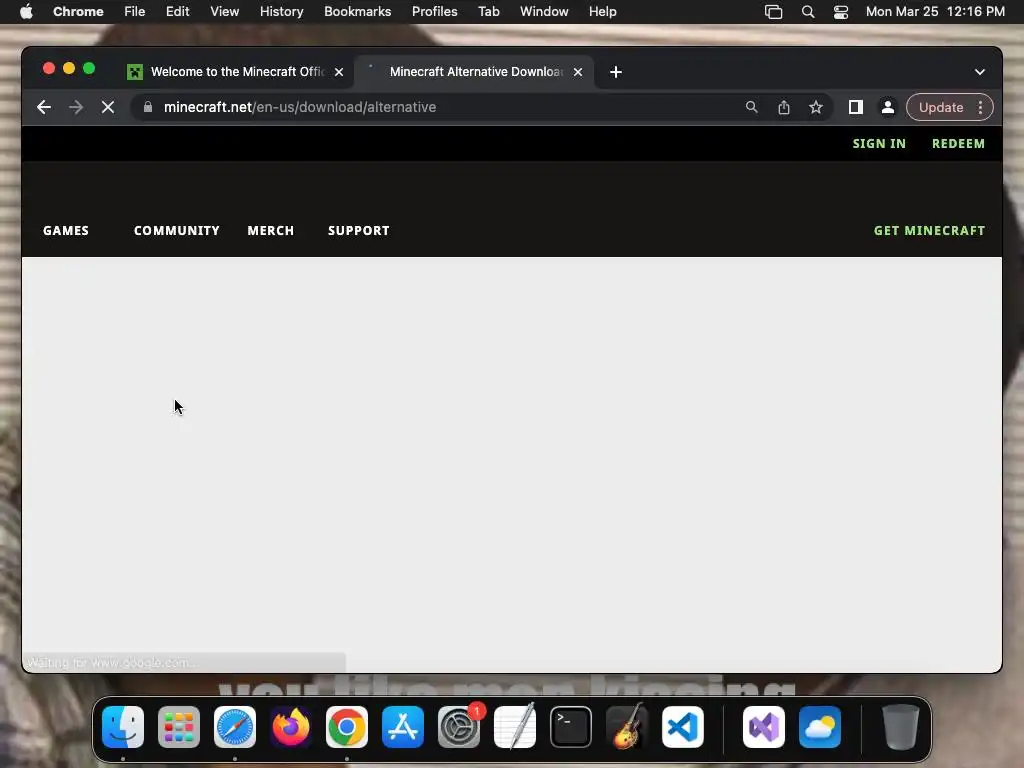1024x768 pixels.
Task: Open Launchpad from the Dock
Action: pos(179,727)
